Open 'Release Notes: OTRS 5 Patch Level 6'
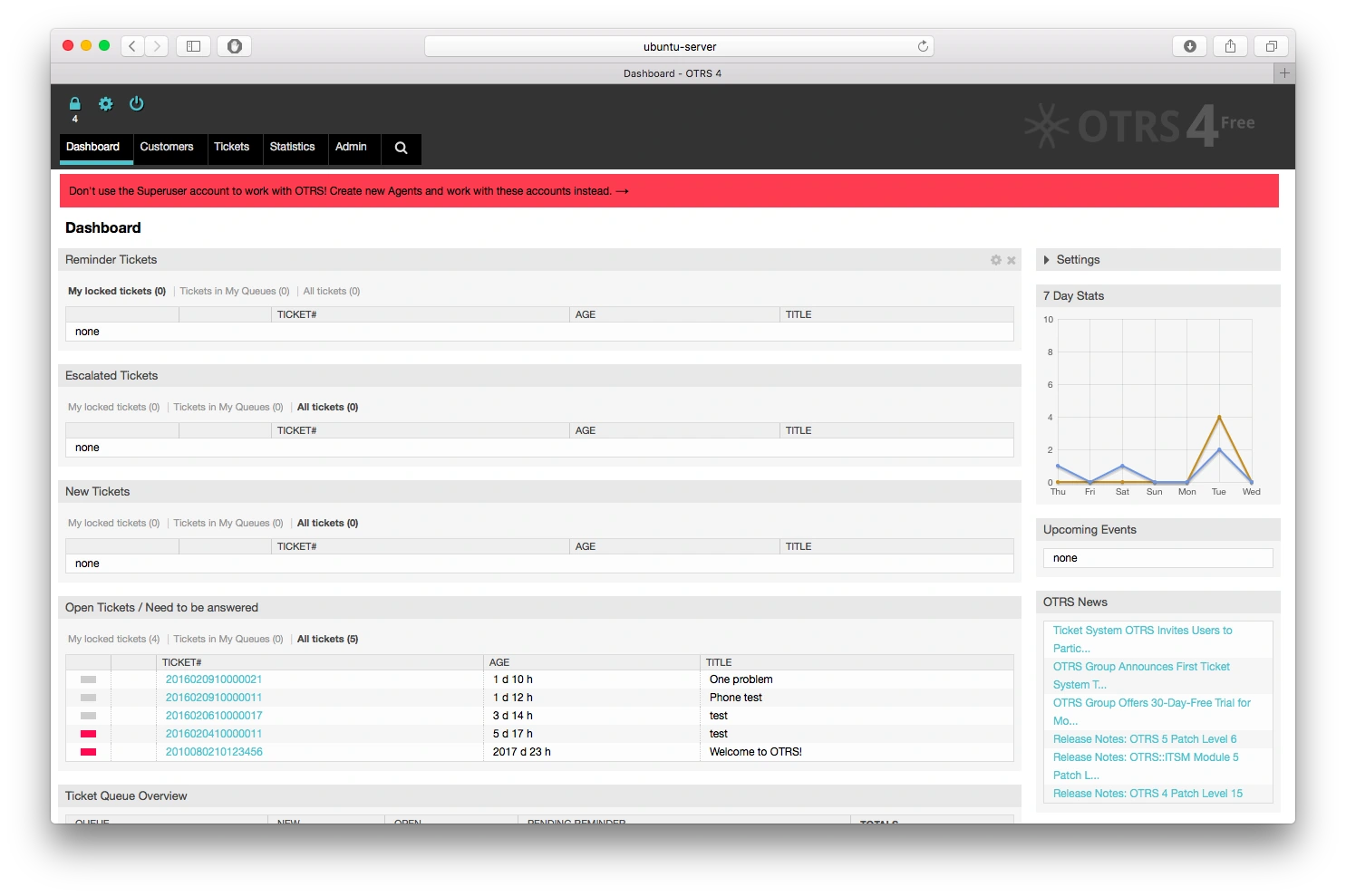1346x896 pixels. click(1145, 739)
